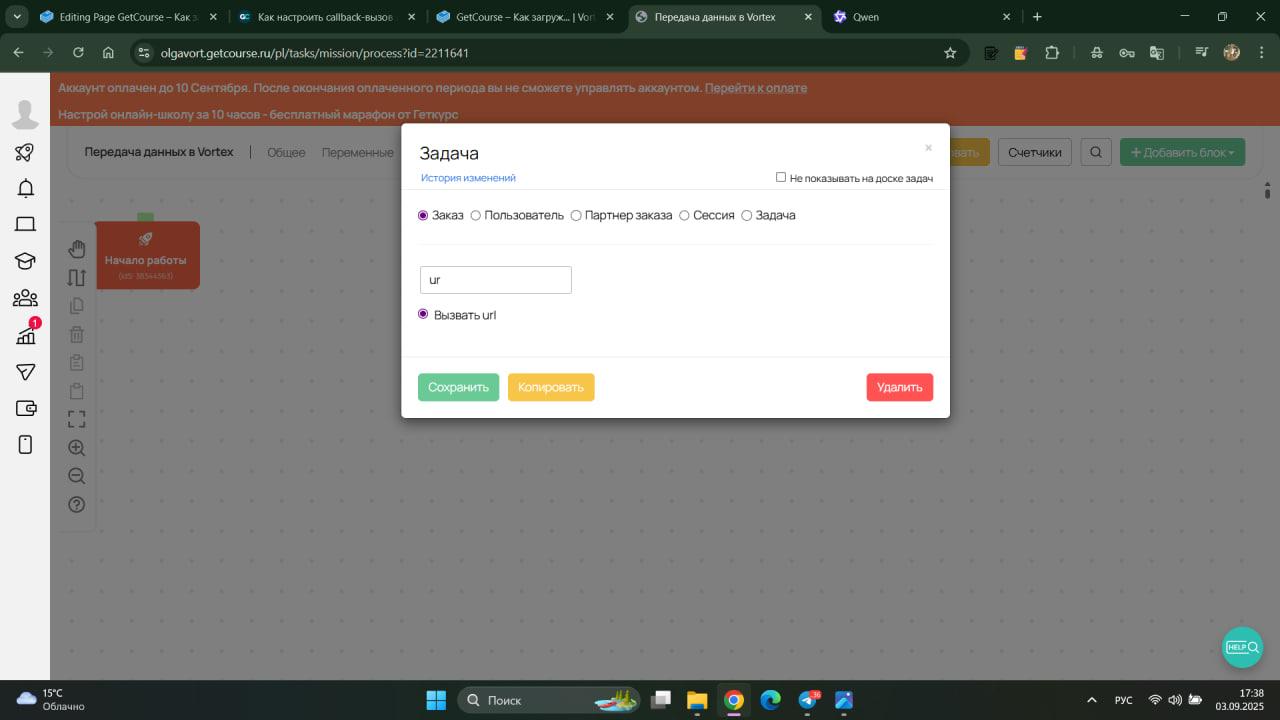This screenshot has height=720, width=1280.
Task: Click the search magnifier button
Action: pyautogui.click(x=1096, y=152)
